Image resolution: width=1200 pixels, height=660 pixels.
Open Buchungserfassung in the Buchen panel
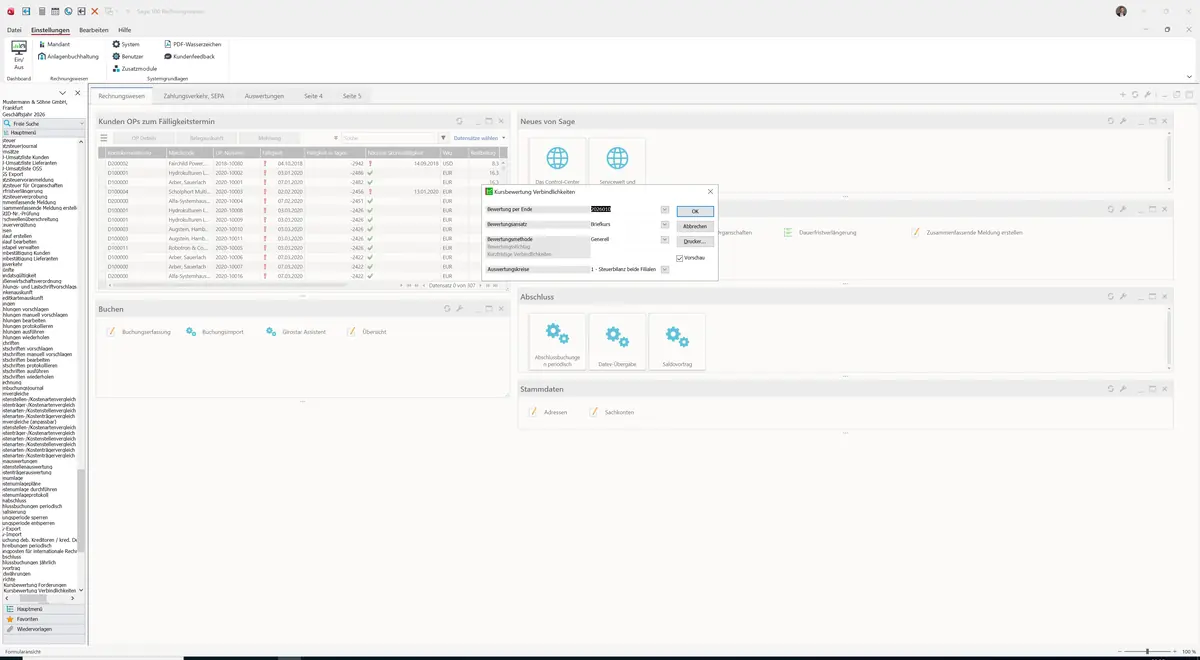coord(139,331)
